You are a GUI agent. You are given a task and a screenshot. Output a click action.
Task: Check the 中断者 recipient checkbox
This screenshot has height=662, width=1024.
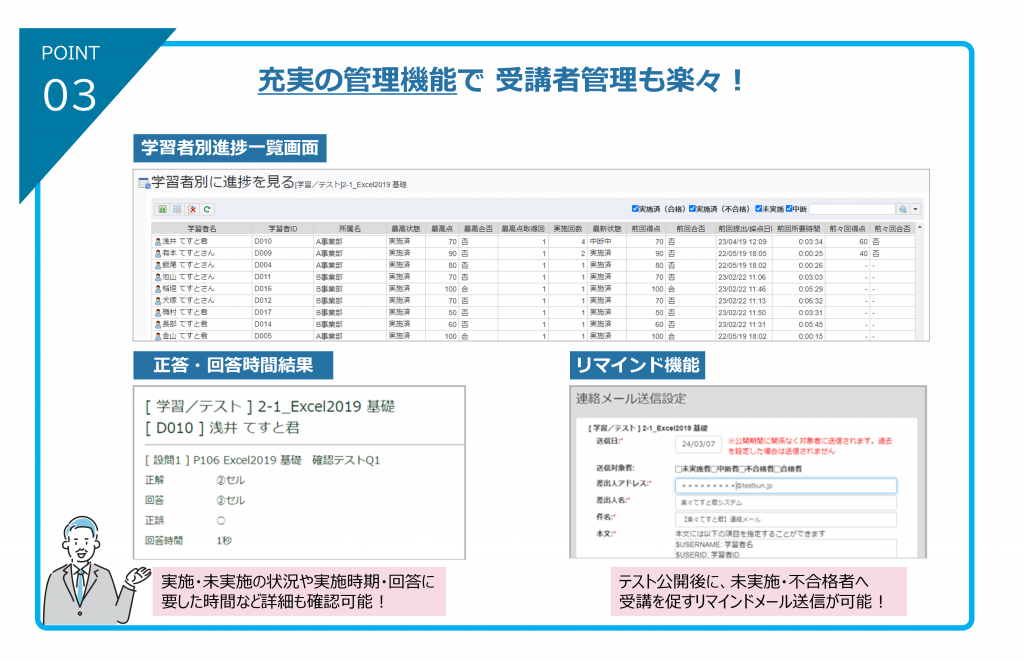[x=714, y=469]
